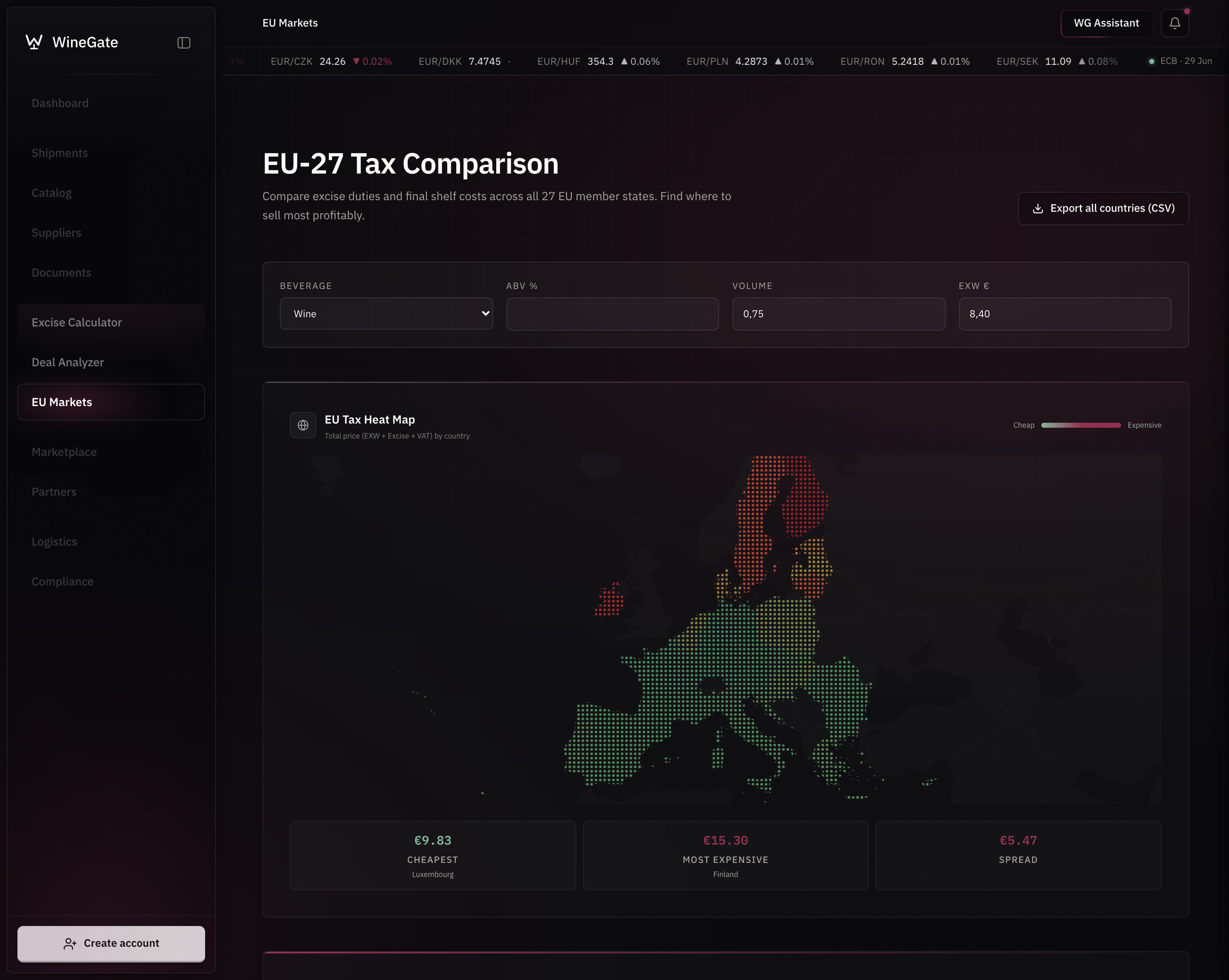Focus the ABV % input field
Image resolution: width=1229 pixels, height=980 pixels.
coord(612,314)
